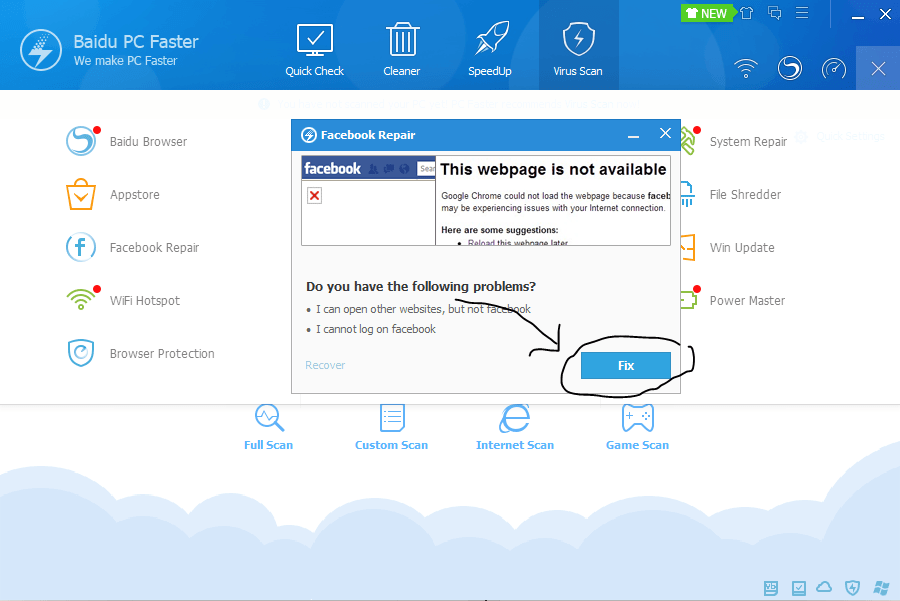
Task: Click the green NEW badge
Action: tap(707, 13)
